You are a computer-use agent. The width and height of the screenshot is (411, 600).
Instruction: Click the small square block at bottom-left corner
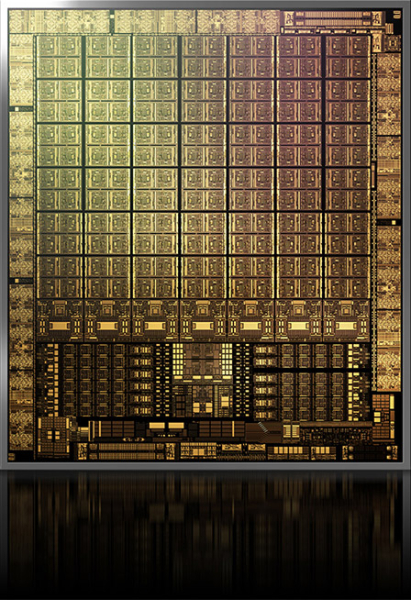tap(54, 435)
